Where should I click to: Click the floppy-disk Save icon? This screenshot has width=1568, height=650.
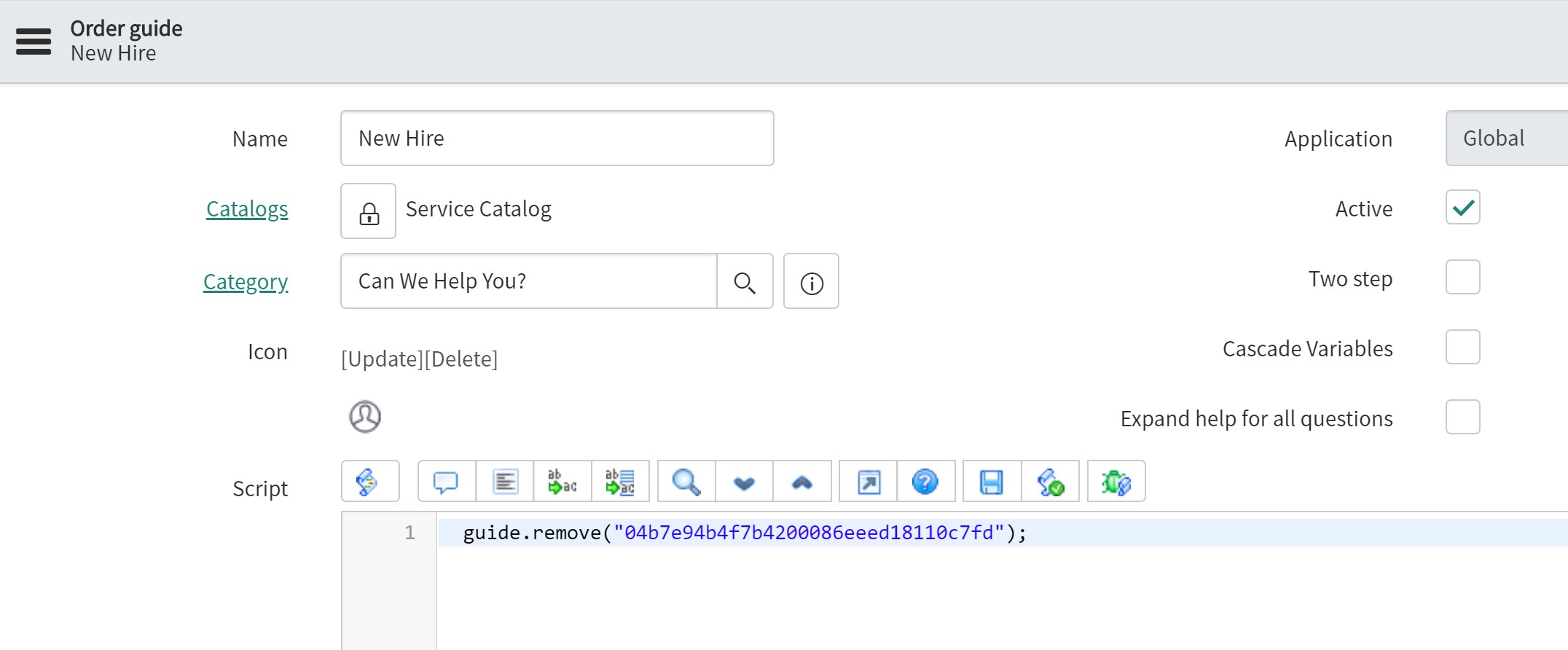(992, 482)
